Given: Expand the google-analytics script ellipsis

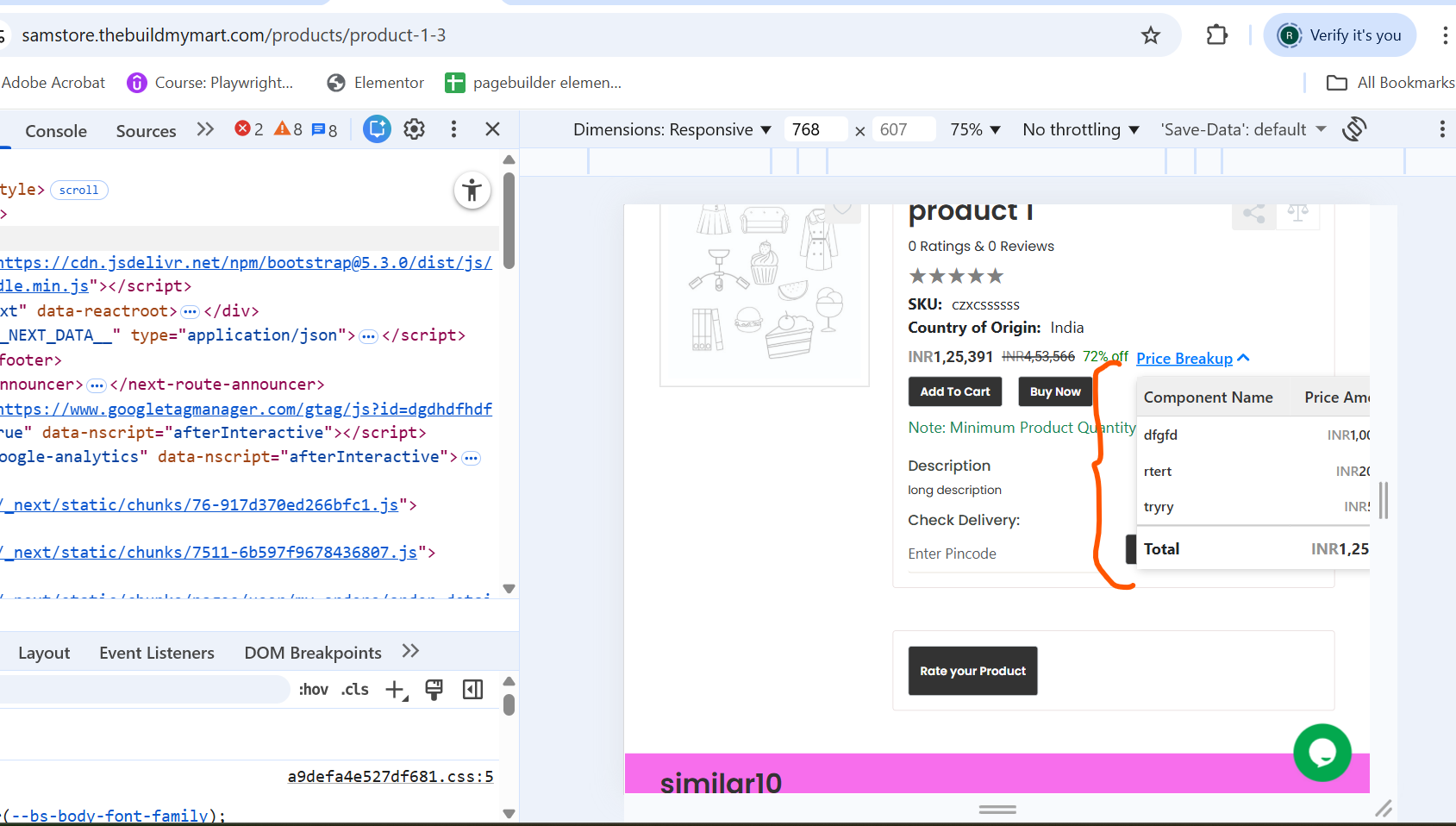Looking at the screenshot, I should click(471, 457).
